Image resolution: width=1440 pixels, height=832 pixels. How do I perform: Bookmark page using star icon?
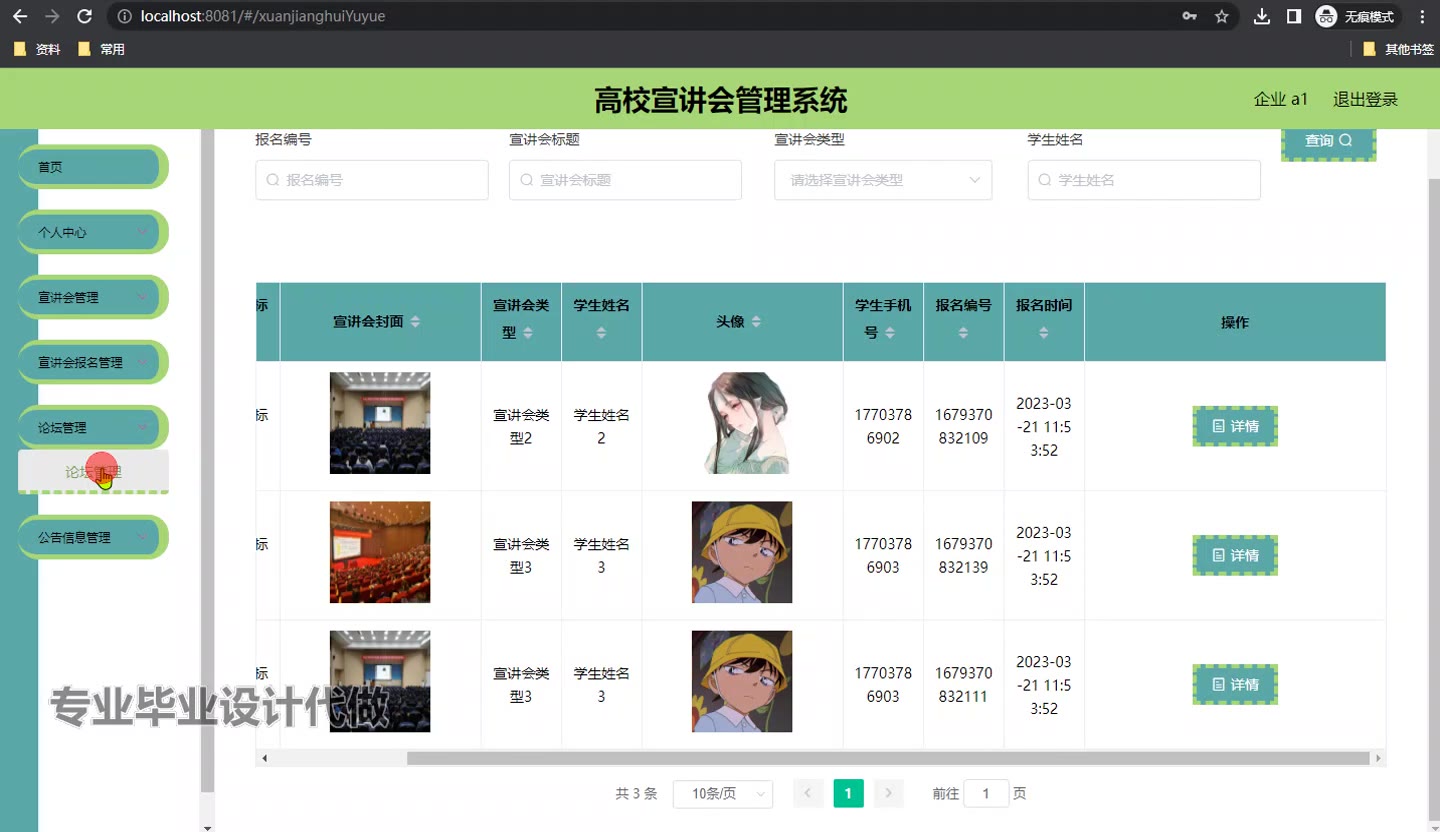pos(1221,16)
